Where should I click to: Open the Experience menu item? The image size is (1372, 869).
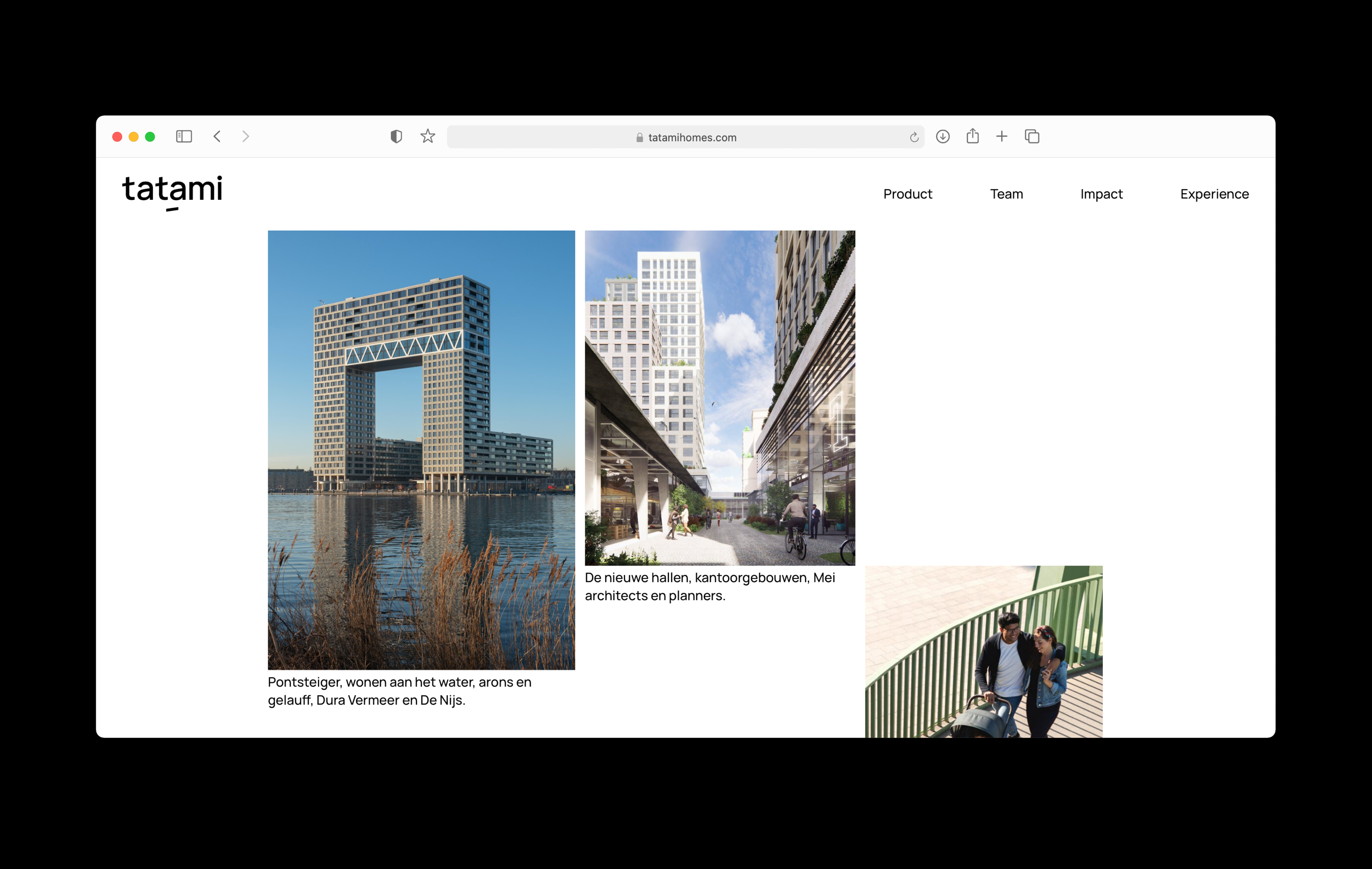pos(1214,195)
